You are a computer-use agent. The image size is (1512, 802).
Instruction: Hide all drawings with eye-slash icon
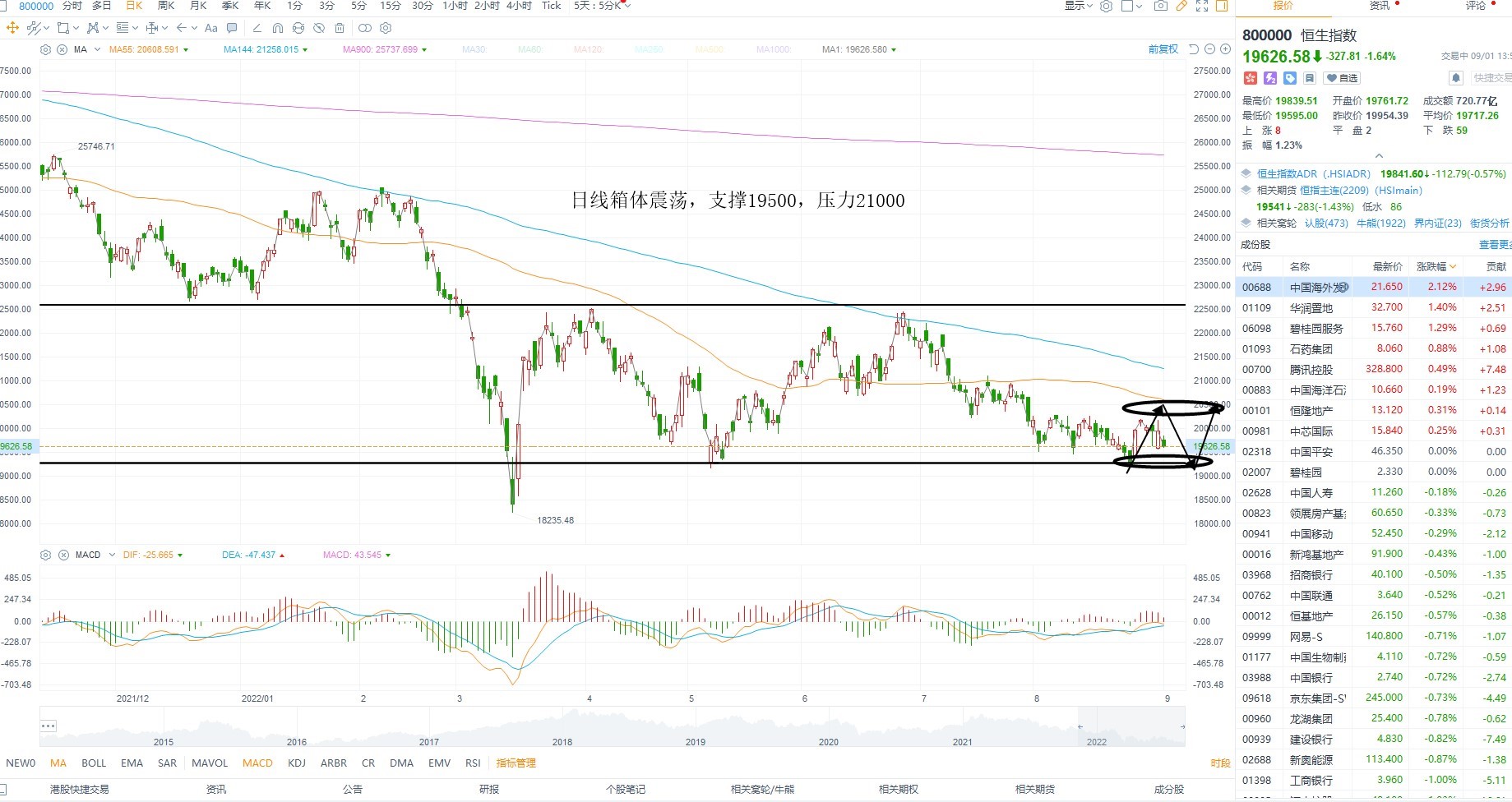click(x=319, y=28)
